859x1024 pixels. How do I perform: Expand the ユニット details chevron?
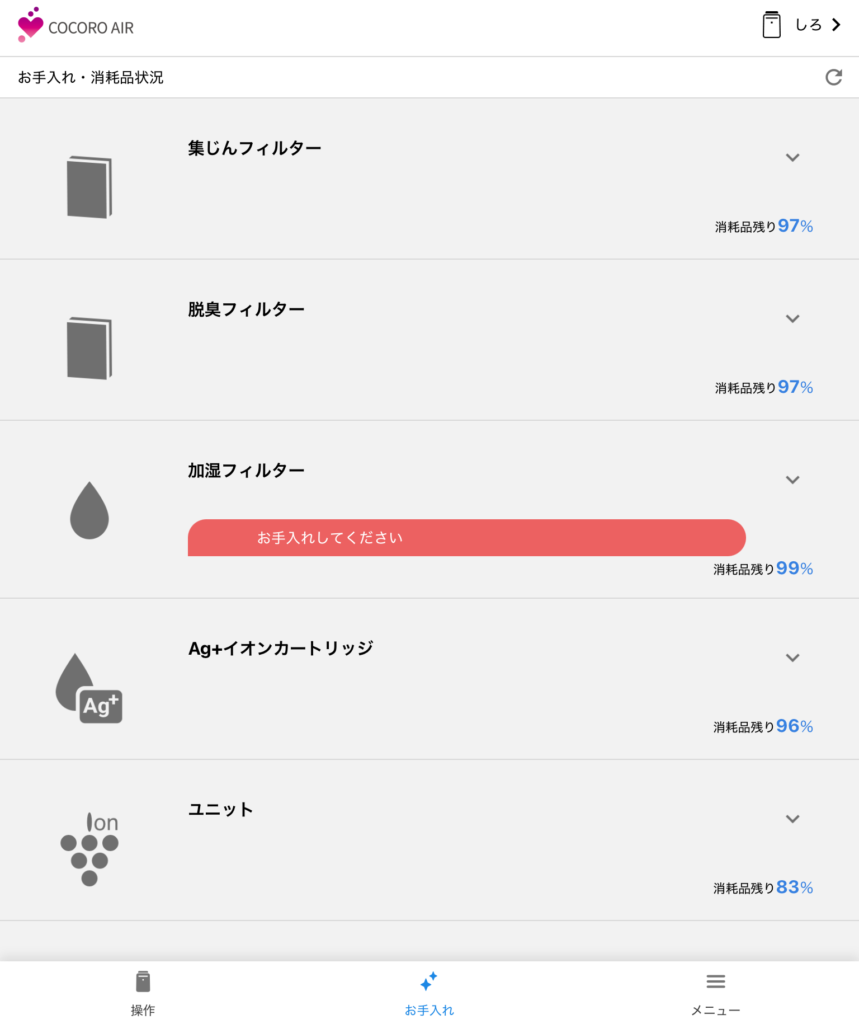(792, 818)
